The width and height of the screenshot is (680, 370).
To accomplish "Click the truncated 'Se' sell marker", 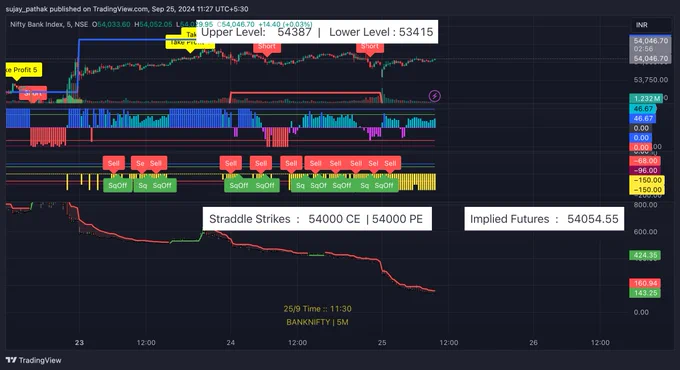I will point(140,163).
